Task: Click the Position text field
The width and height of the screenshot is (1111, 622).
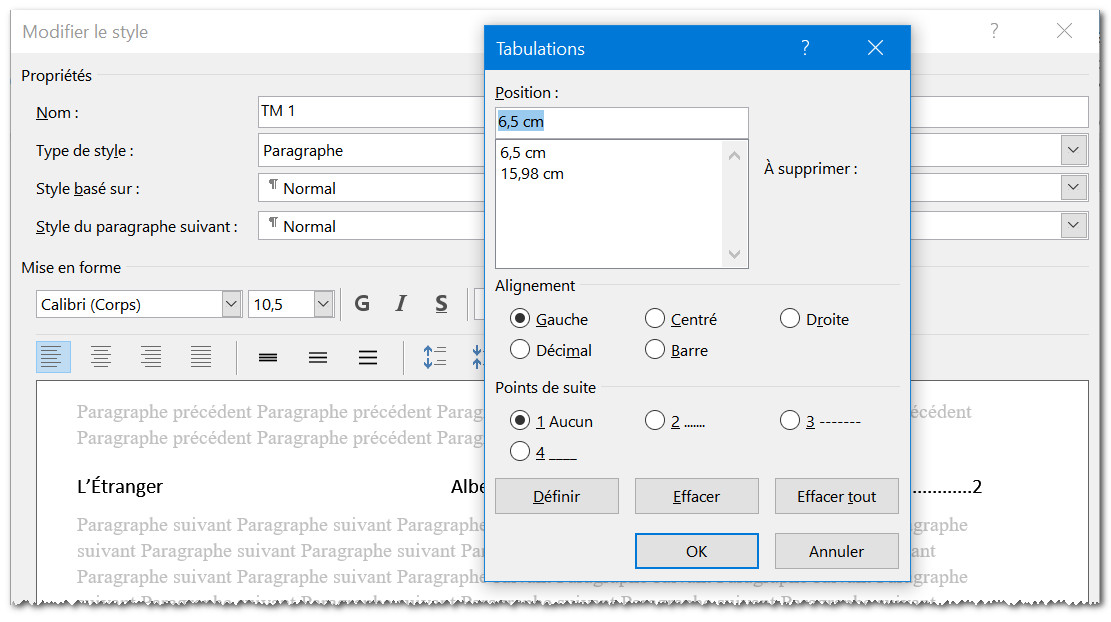Action: coord(621,122)
